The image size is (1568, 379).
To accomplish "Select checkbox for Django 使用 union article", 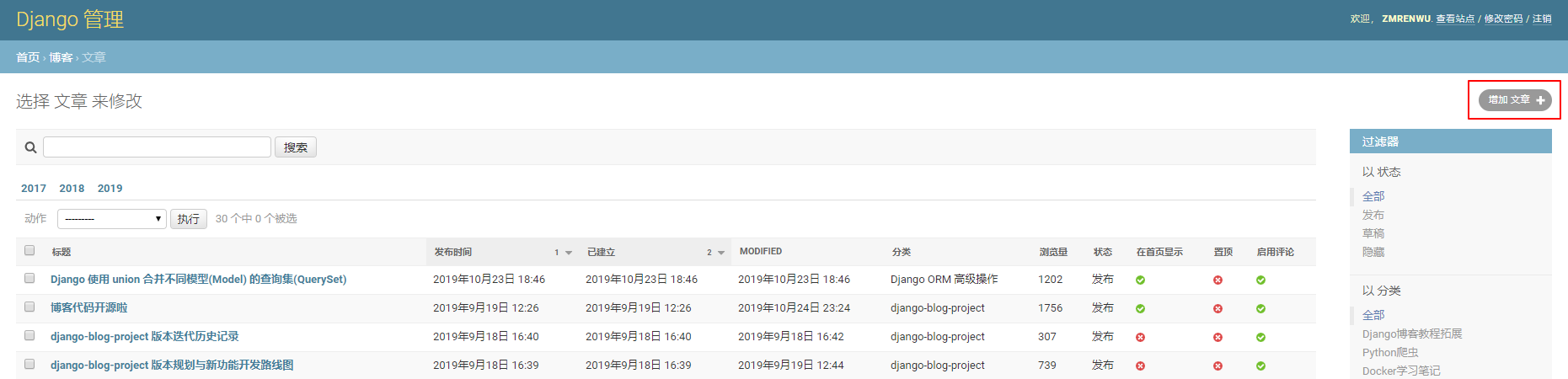I will point(29,278).
